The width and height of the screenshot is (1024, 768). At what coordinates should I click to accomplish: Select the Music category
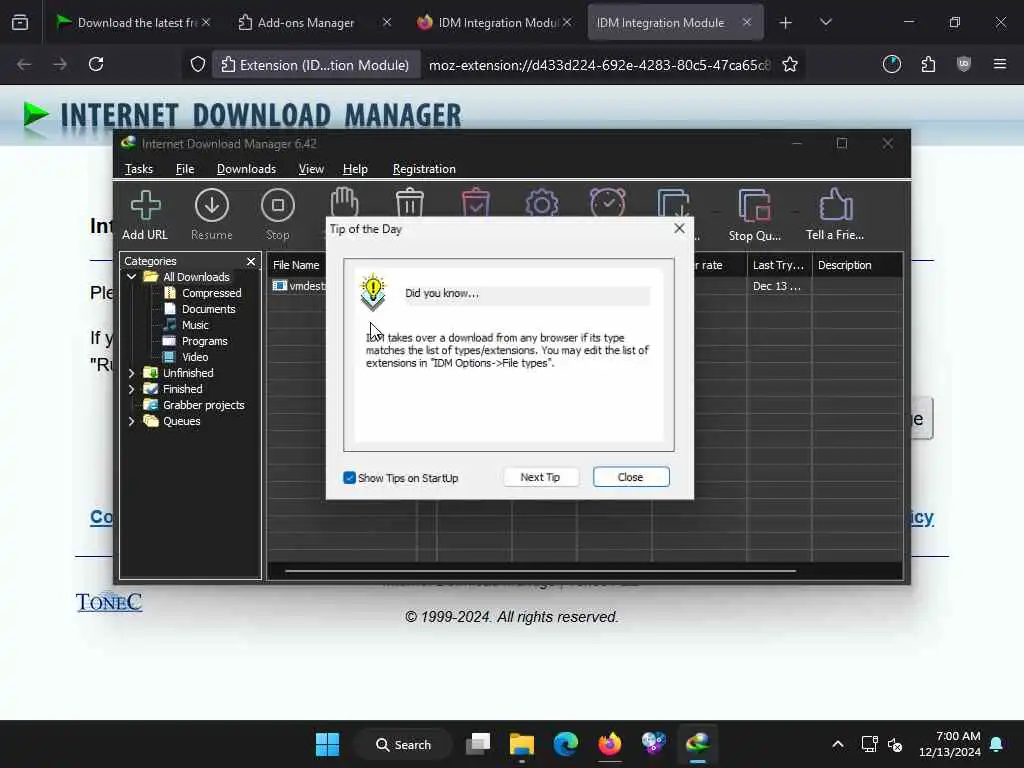[187, 325]
